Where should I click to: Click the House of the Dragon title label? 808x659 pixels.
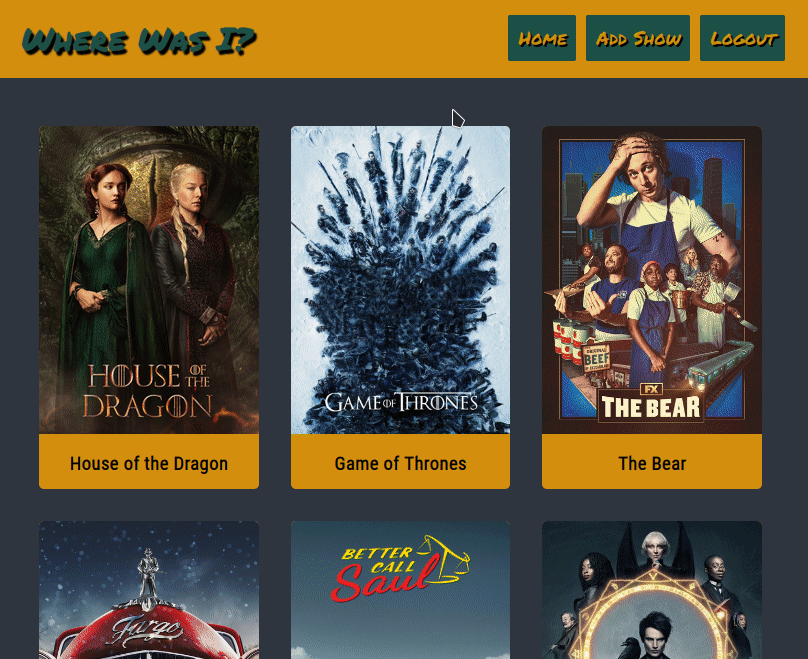pos(149,463)
